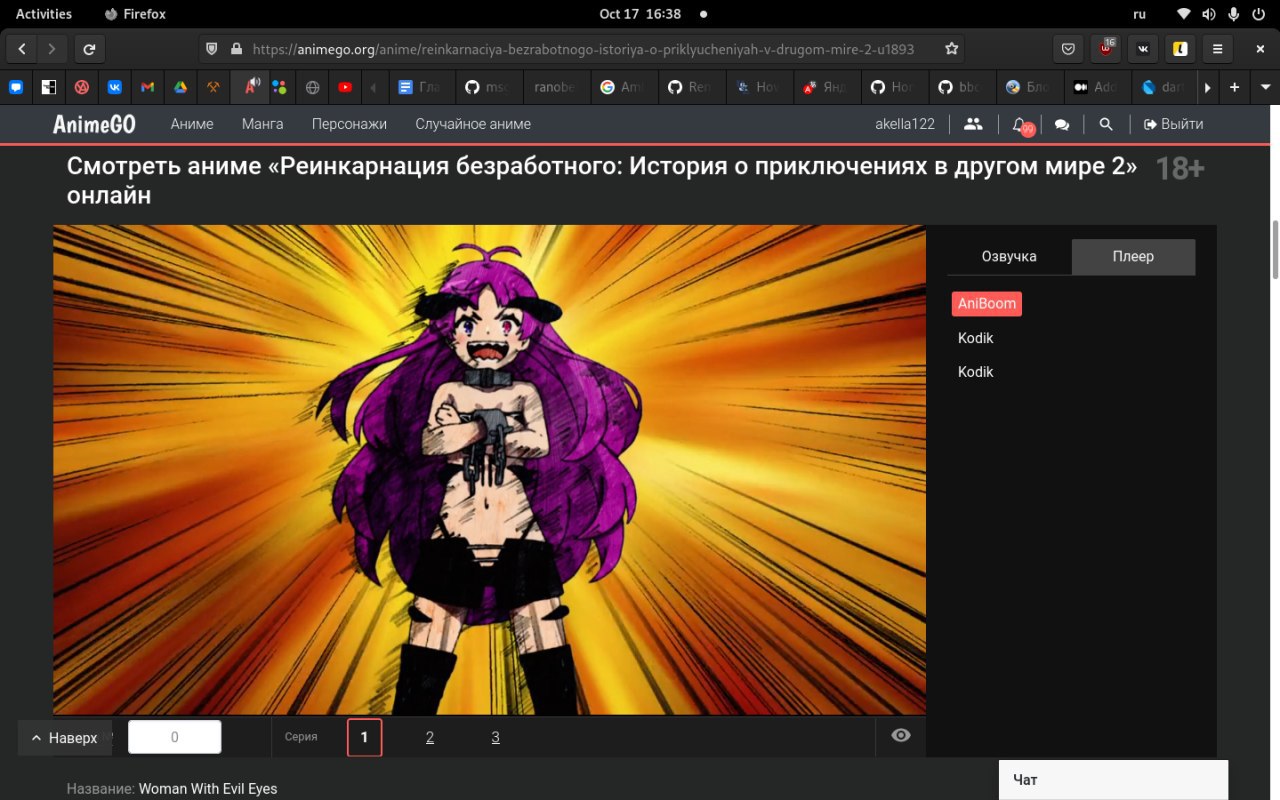
Task: Reload the page with the refresh button
Action: tap(89, 48)
